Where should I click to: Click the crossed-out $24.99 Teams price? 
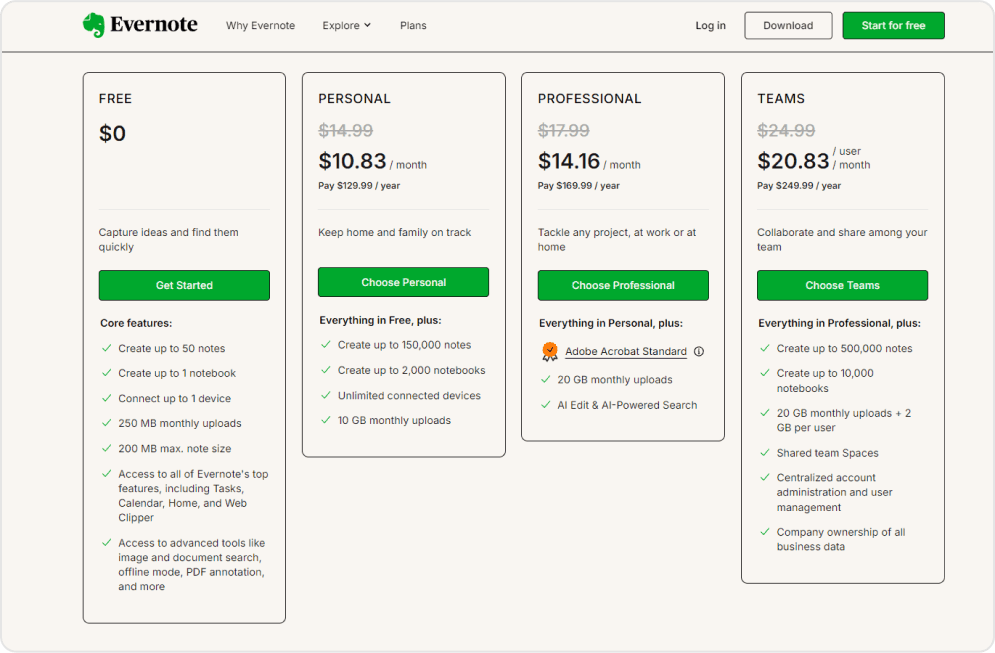pyautogui.click(x=785, y=130)
